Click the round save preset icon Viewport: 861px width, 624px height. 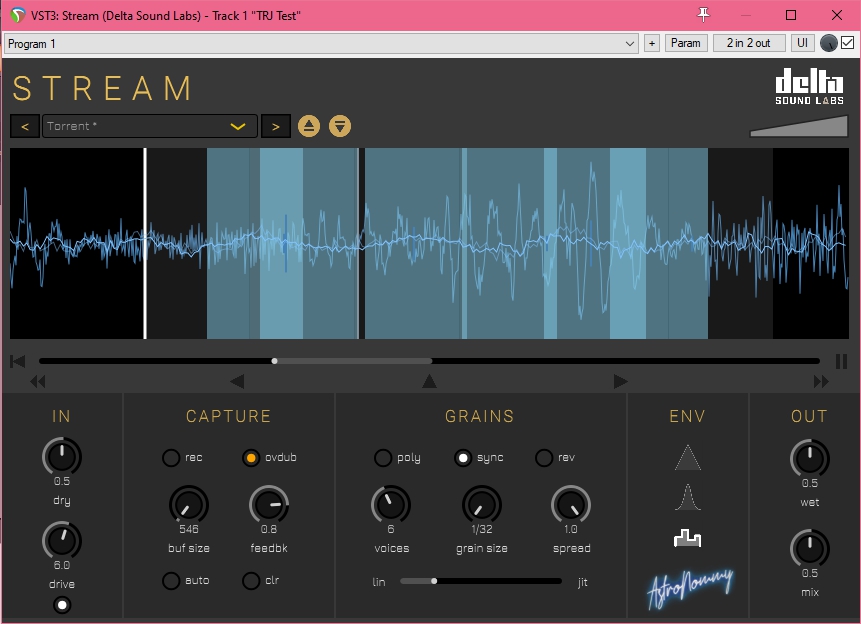point(340,126)
